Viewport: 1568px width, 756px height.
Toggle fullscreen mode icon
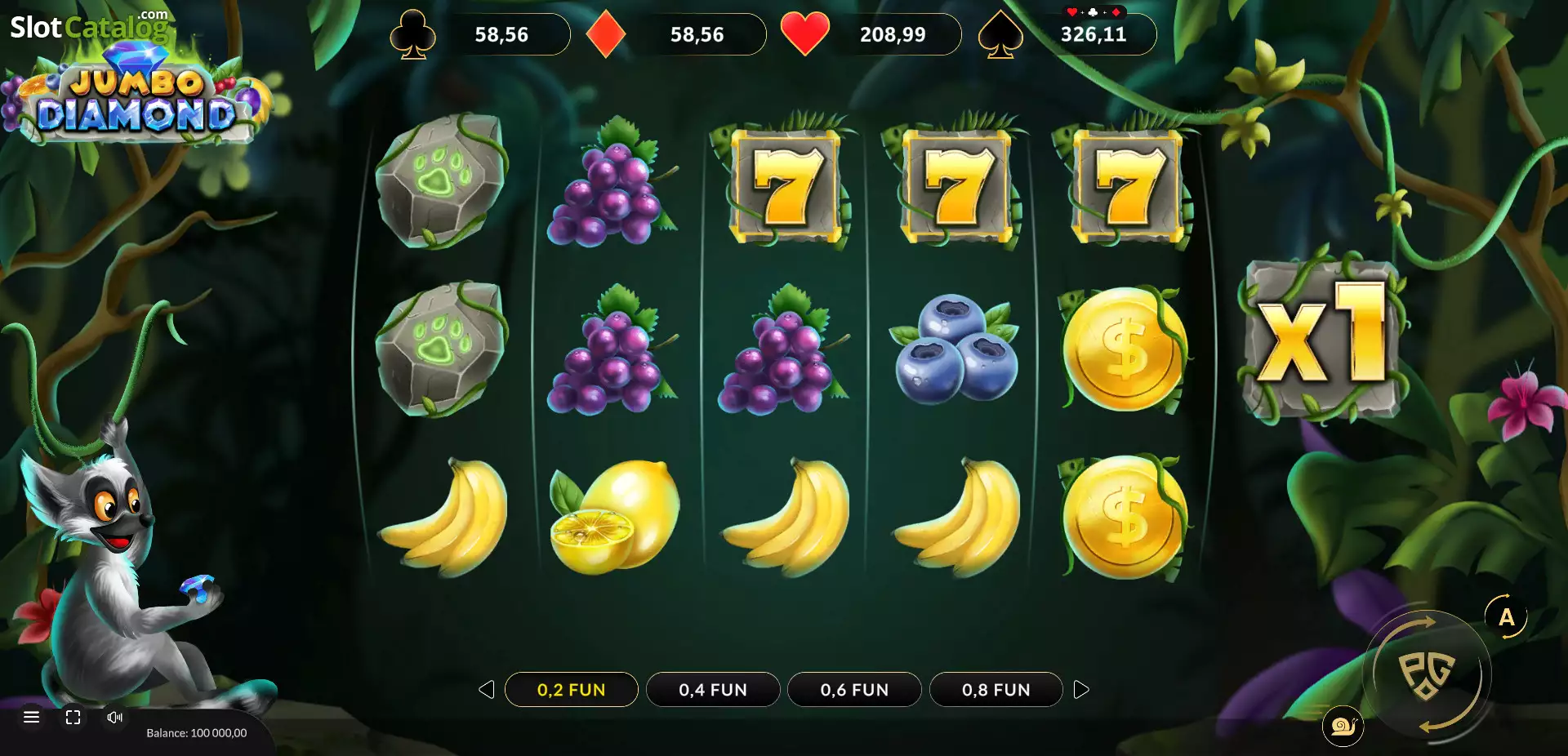tap(73, 717)
